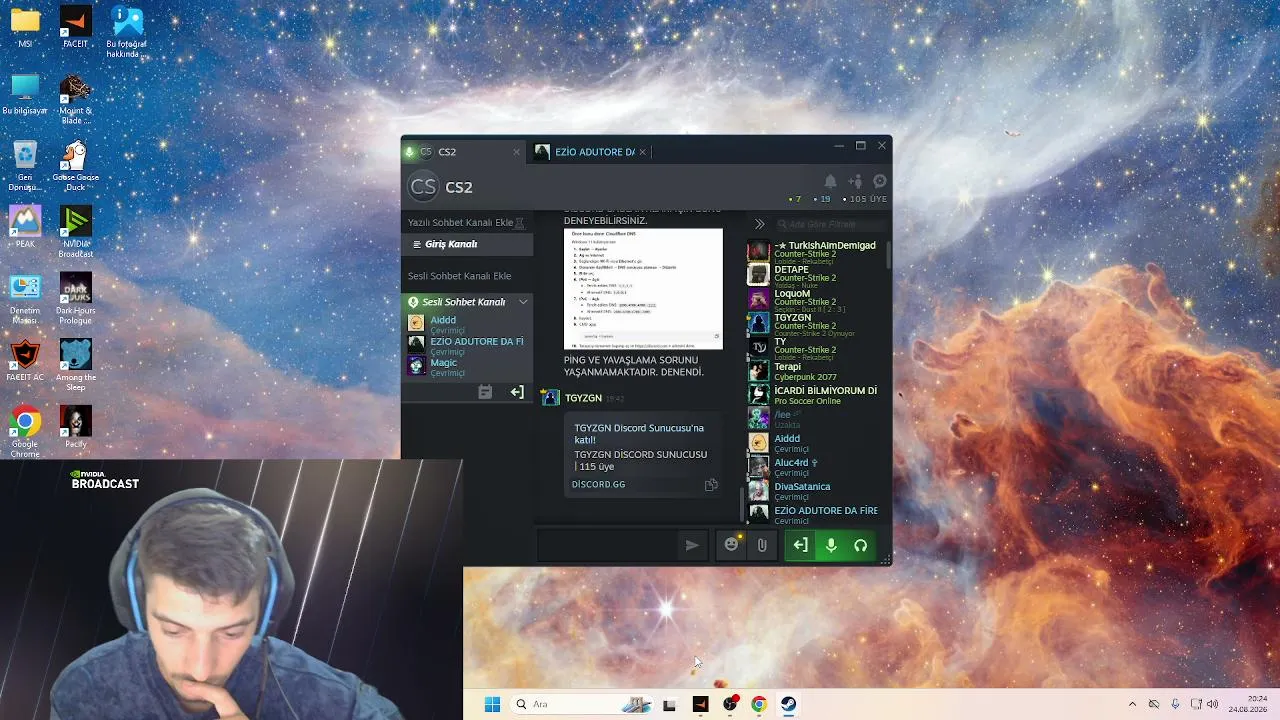Leave voice chat using the green exit button

(800, 545)
